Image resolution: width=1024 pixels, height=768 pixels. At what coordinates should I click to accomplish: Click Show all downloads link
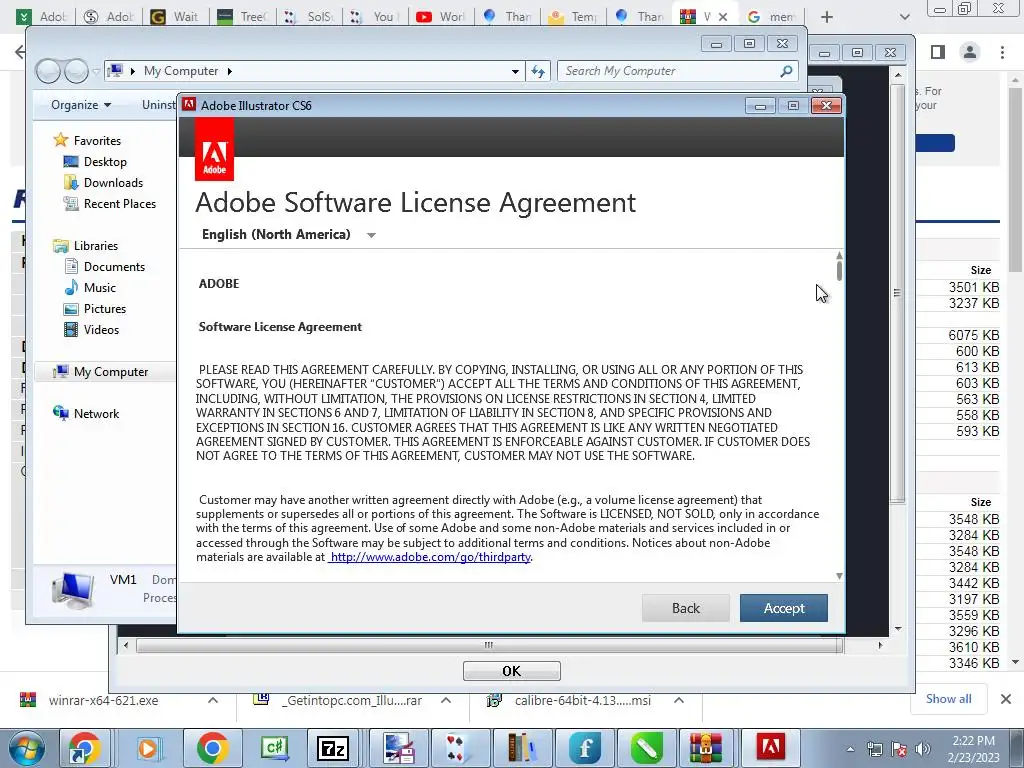click(x=948, y=699)
